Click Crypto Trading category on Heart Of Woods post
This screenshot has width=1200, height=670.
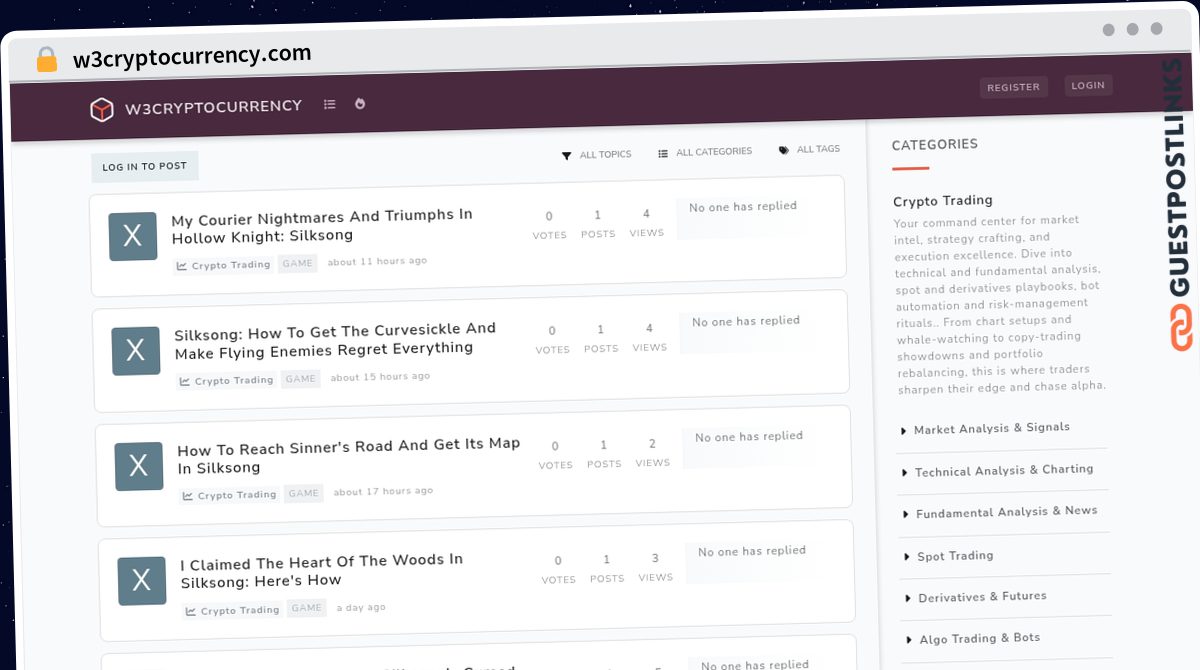232,610
